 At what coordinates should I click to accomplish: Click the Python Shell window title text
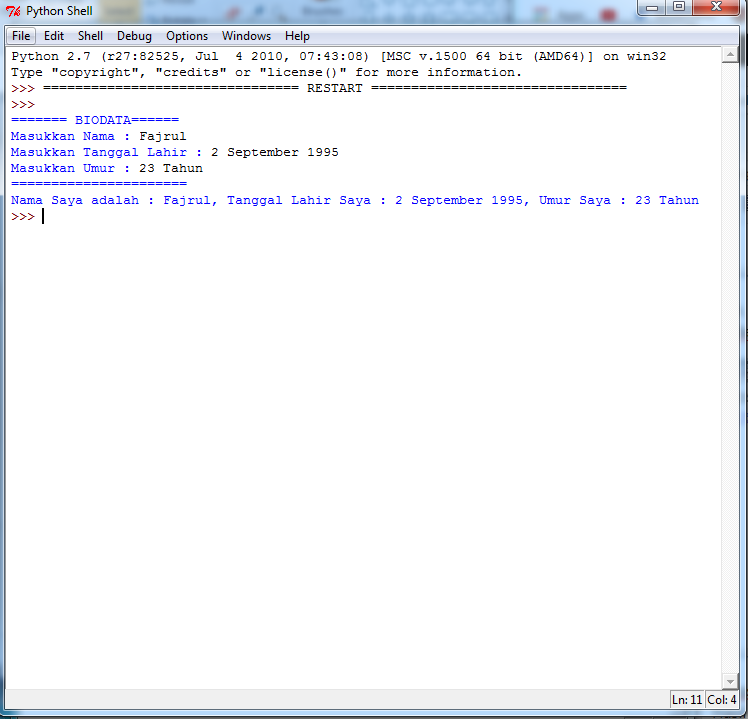[x=59, y=11]
